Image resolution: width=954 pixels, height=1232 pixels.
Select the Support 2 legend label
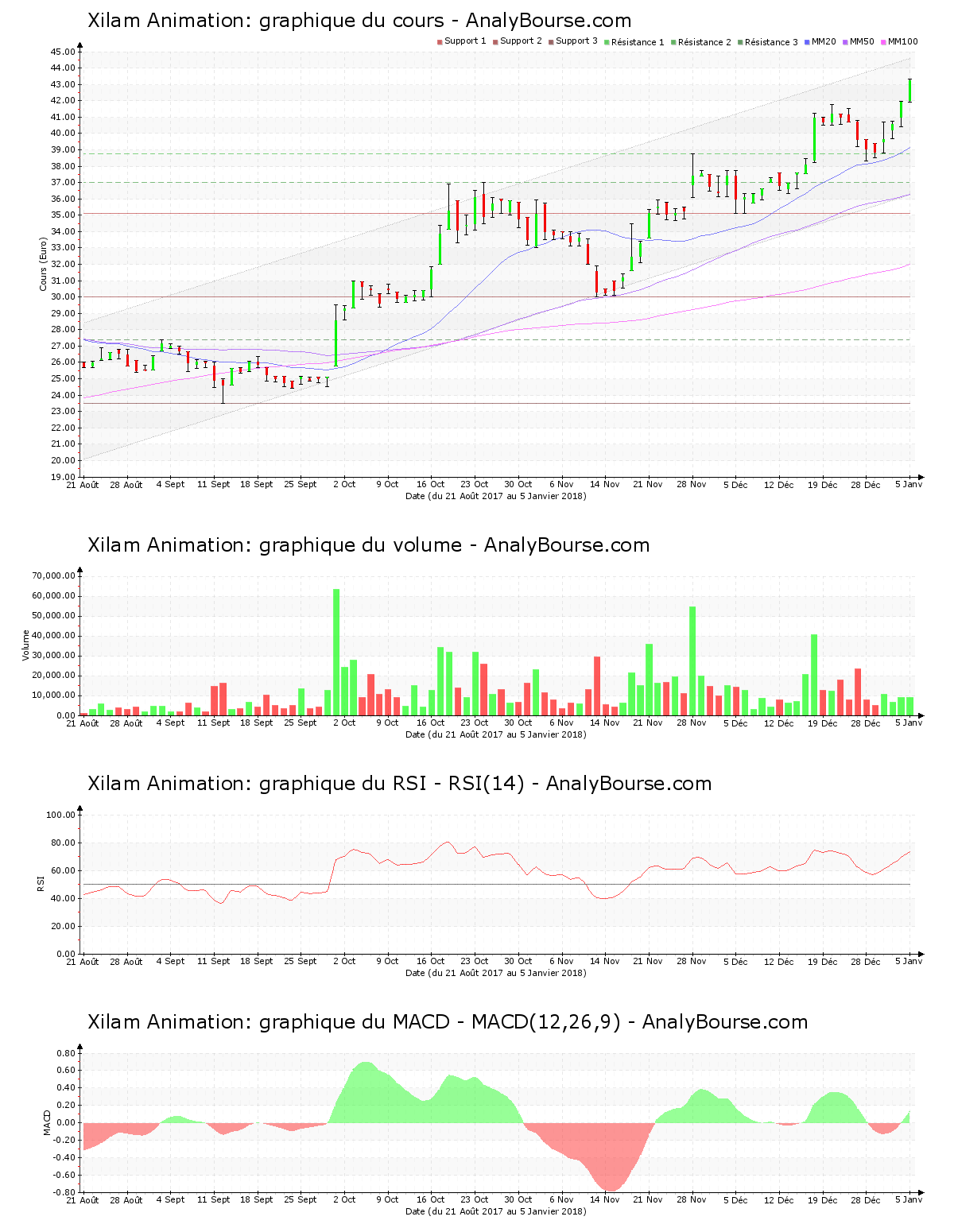pos(521,41)
